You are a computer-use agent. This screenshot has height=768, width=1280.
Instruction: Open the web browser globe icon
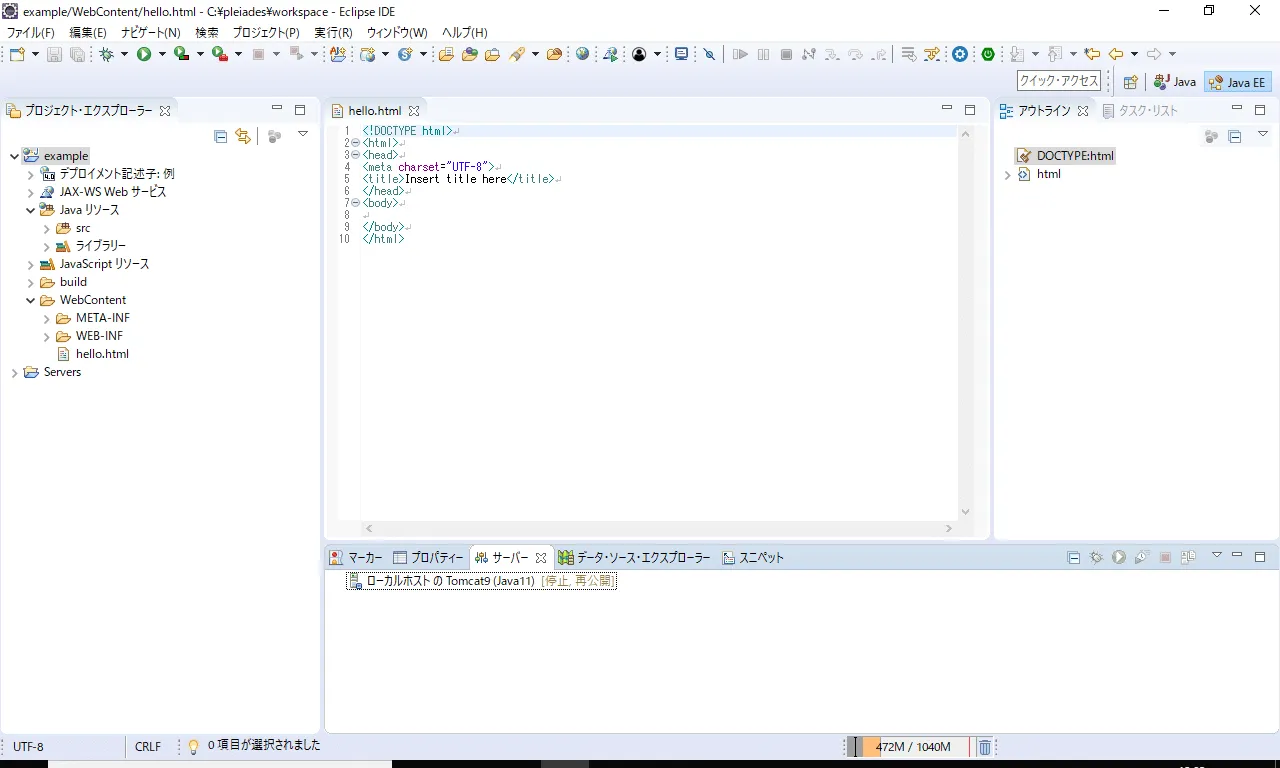(x=582, y=54)
